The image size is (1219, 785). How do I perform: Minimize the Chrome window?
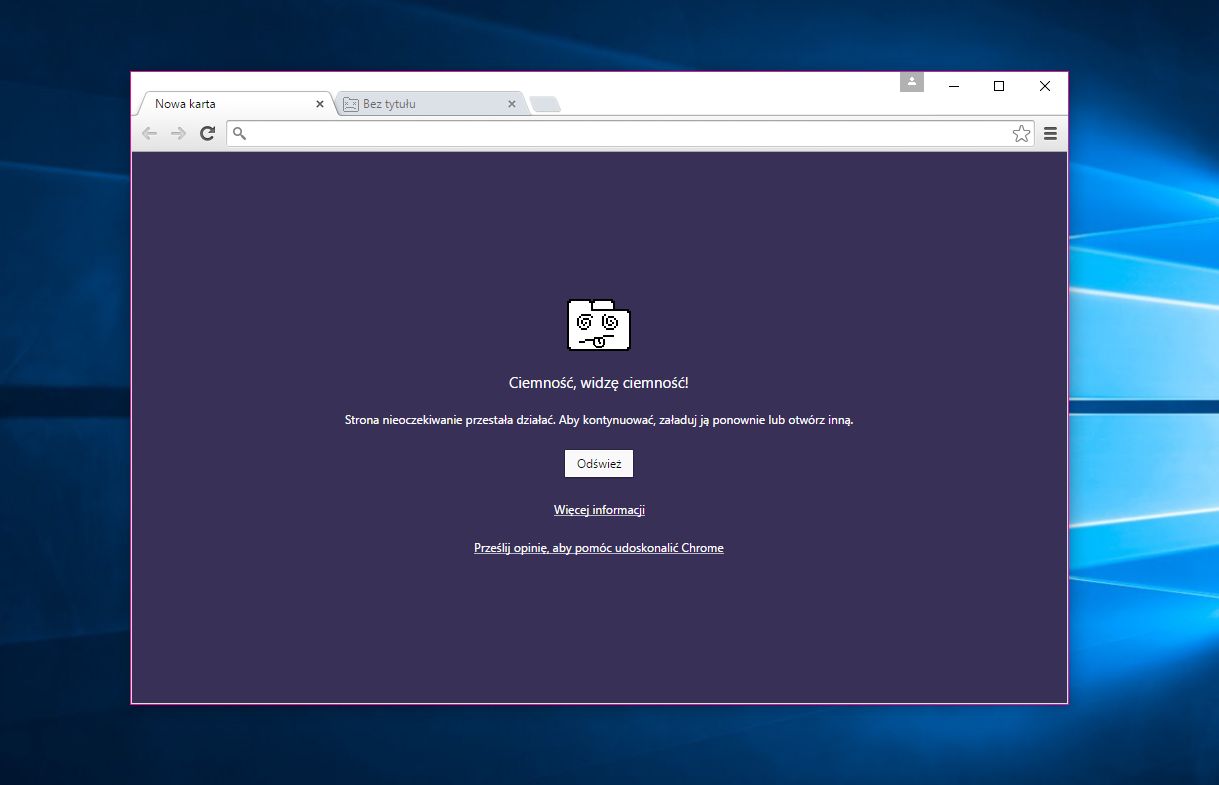coord(953,86)
